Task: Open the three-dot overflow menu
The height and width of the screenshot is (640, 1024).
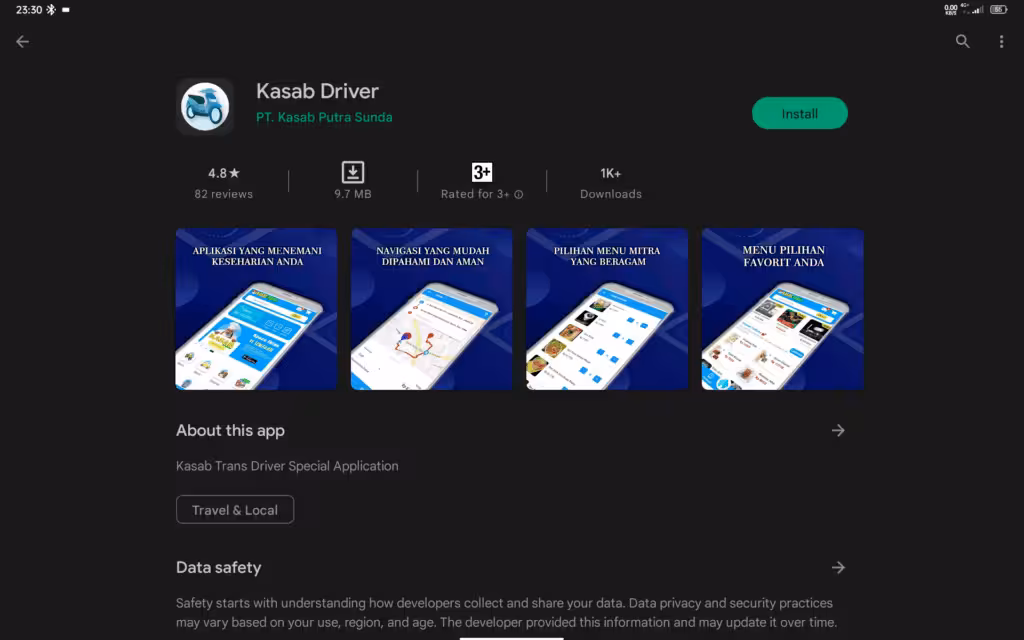Action: click(x=1001, y=42)
